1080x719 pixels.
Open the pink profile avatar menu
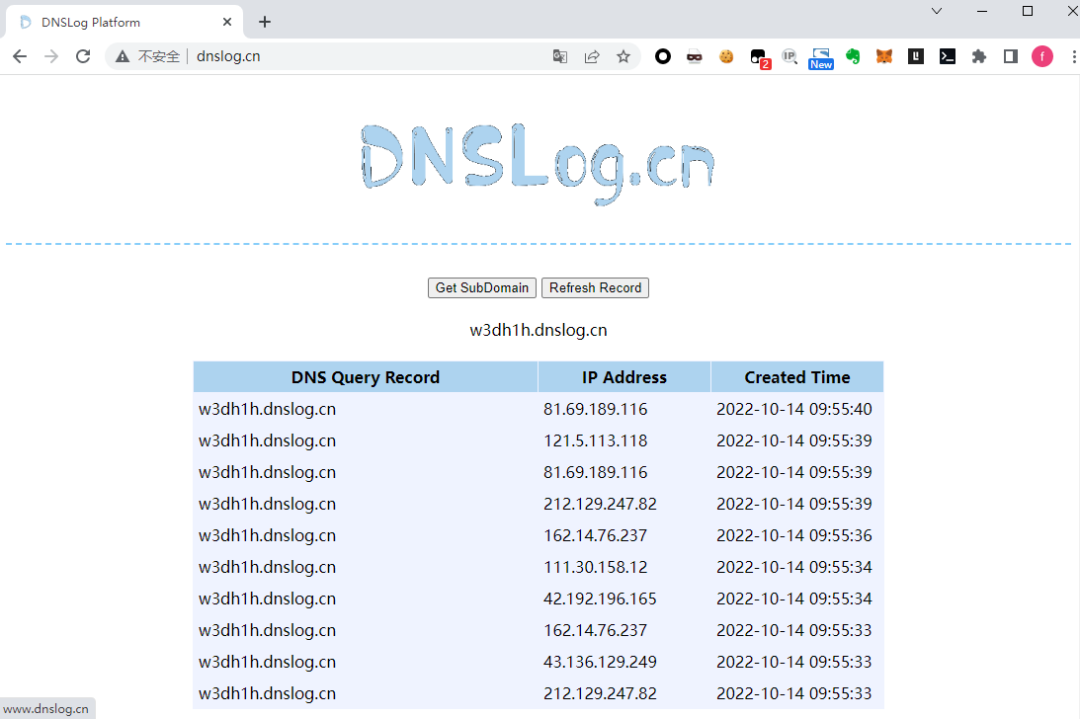pyautogui.click(x=1042, y=56)
